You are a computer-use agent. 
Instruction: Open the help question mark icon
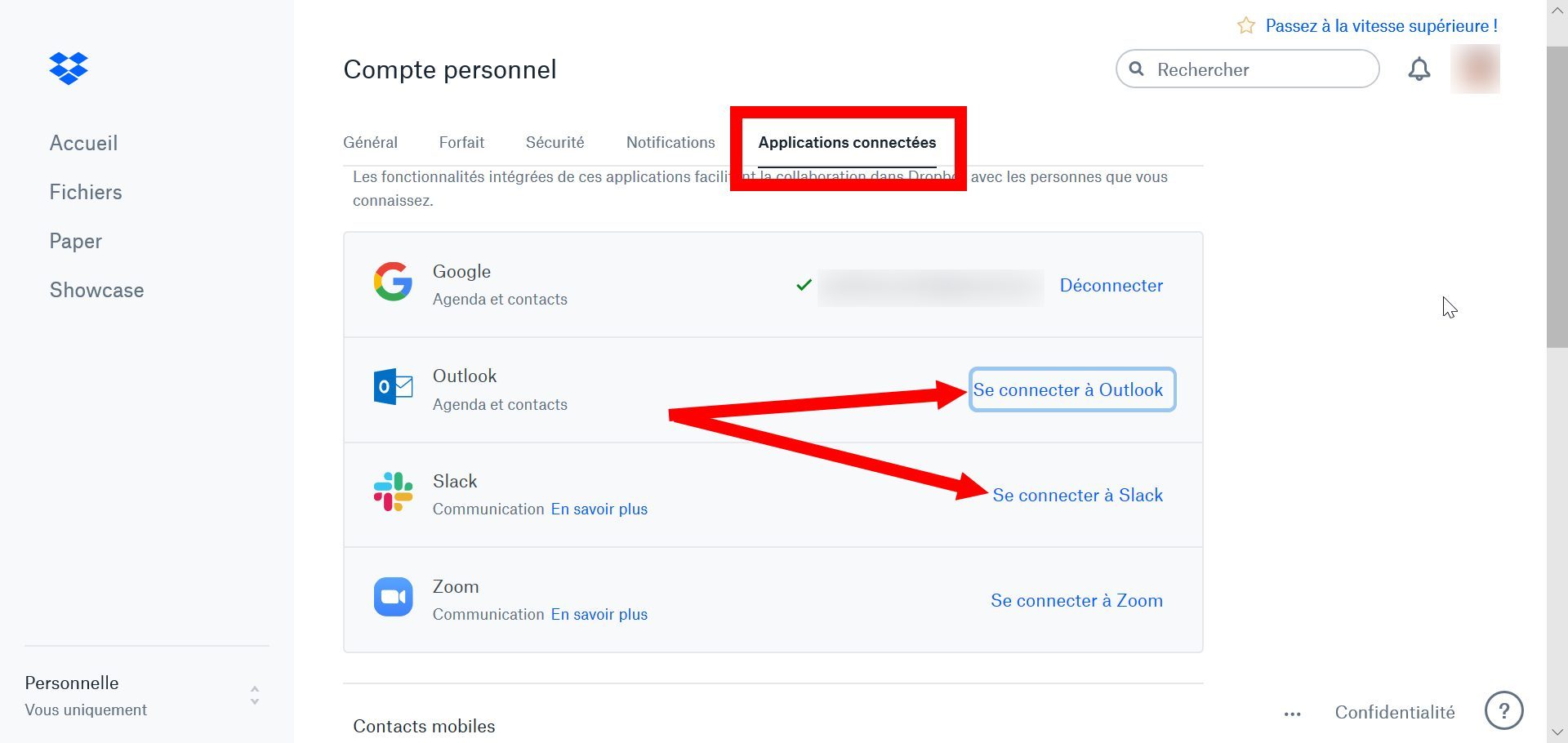[1503, 711]
